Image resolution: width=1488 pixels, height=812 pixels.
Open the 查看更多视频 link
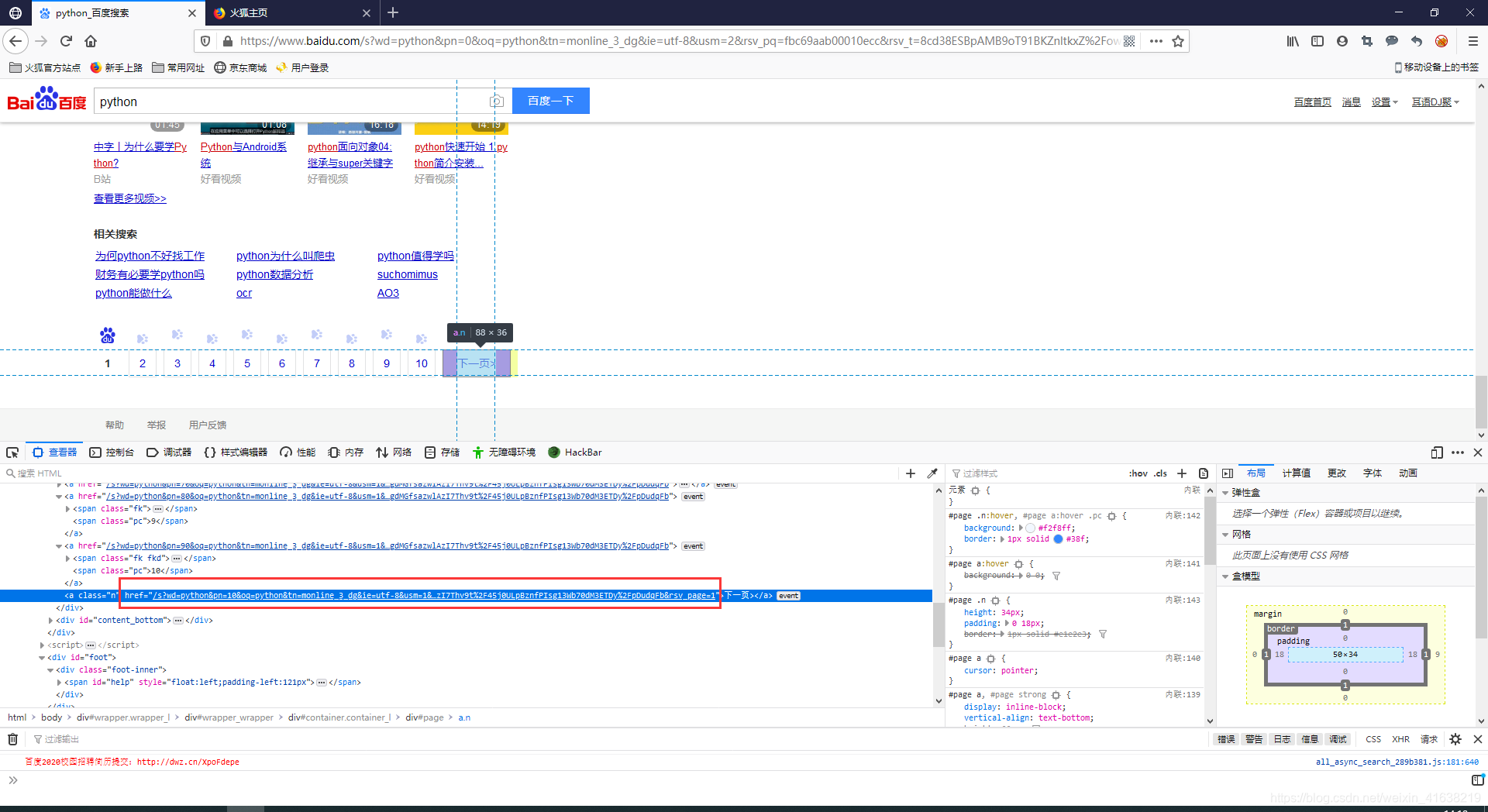tap(130, 198)
